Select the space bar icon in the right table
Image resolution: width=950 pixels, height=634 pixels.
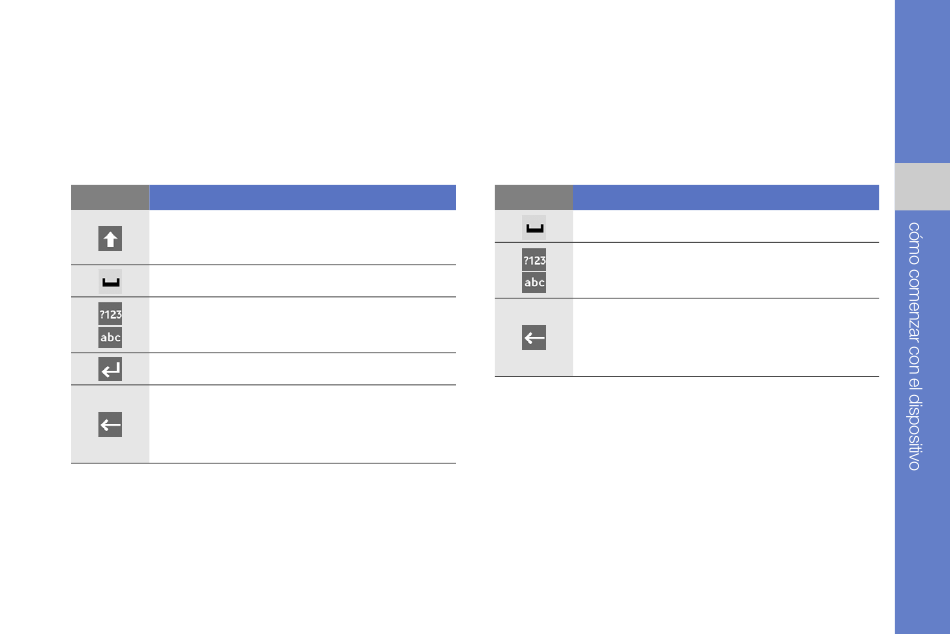(534, 227)
